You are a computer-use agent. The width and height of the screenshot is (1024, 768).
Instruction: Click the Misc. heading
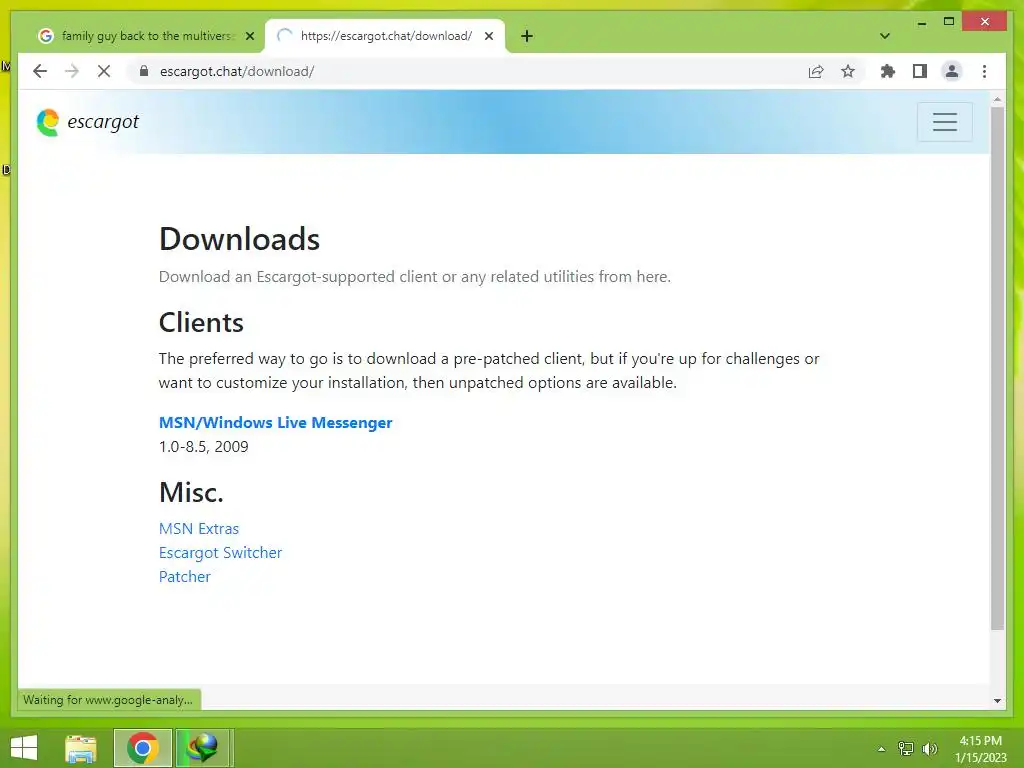[191, 492]
